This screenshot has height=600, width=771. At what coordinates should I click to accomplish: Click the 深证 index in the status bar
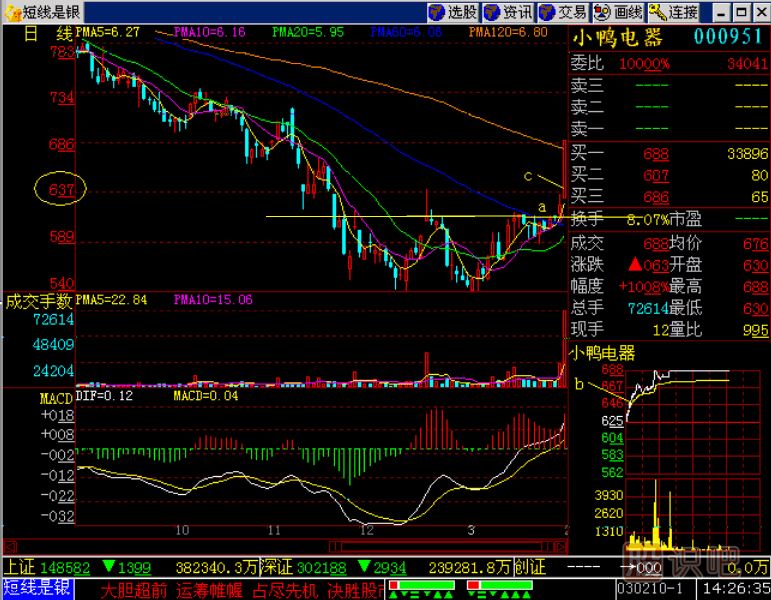(x=282, y=567)
